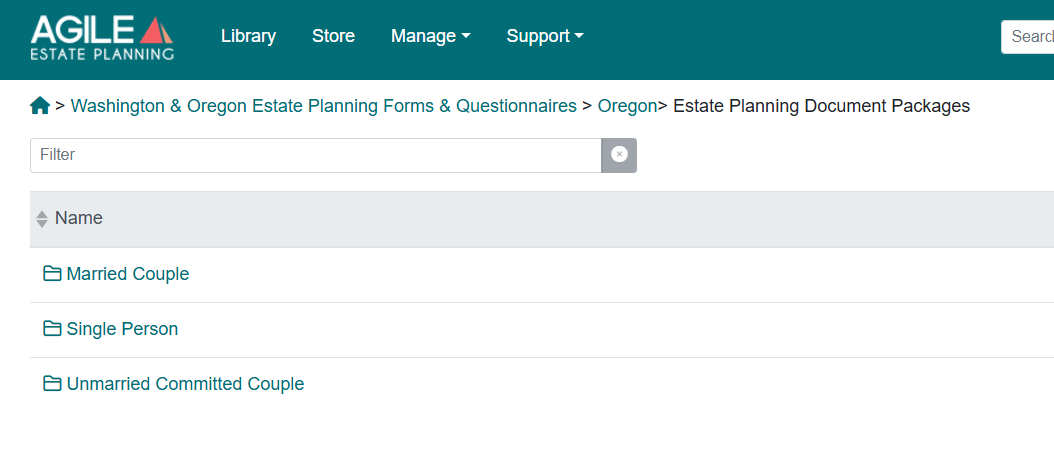
Task: Navigate to the Oregon breadcrumb link
Action: coord(627,106)
